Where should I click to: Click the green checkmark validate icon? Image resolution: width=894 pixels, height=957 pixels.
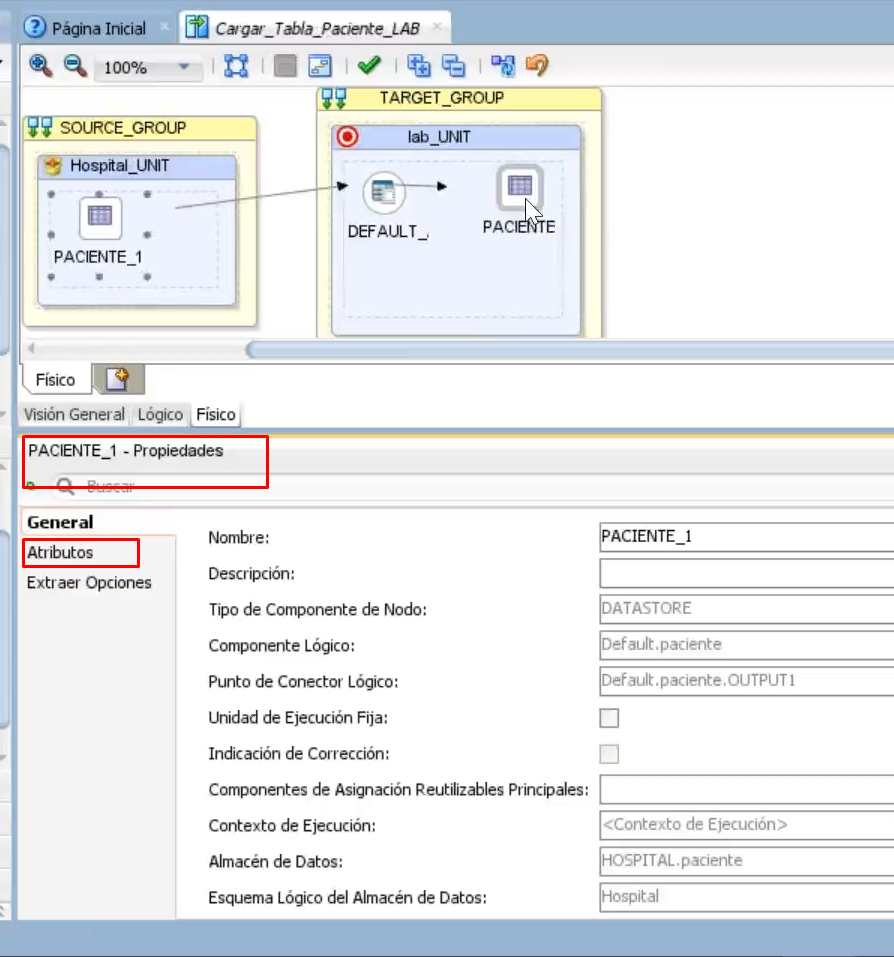tap(369, 65)
